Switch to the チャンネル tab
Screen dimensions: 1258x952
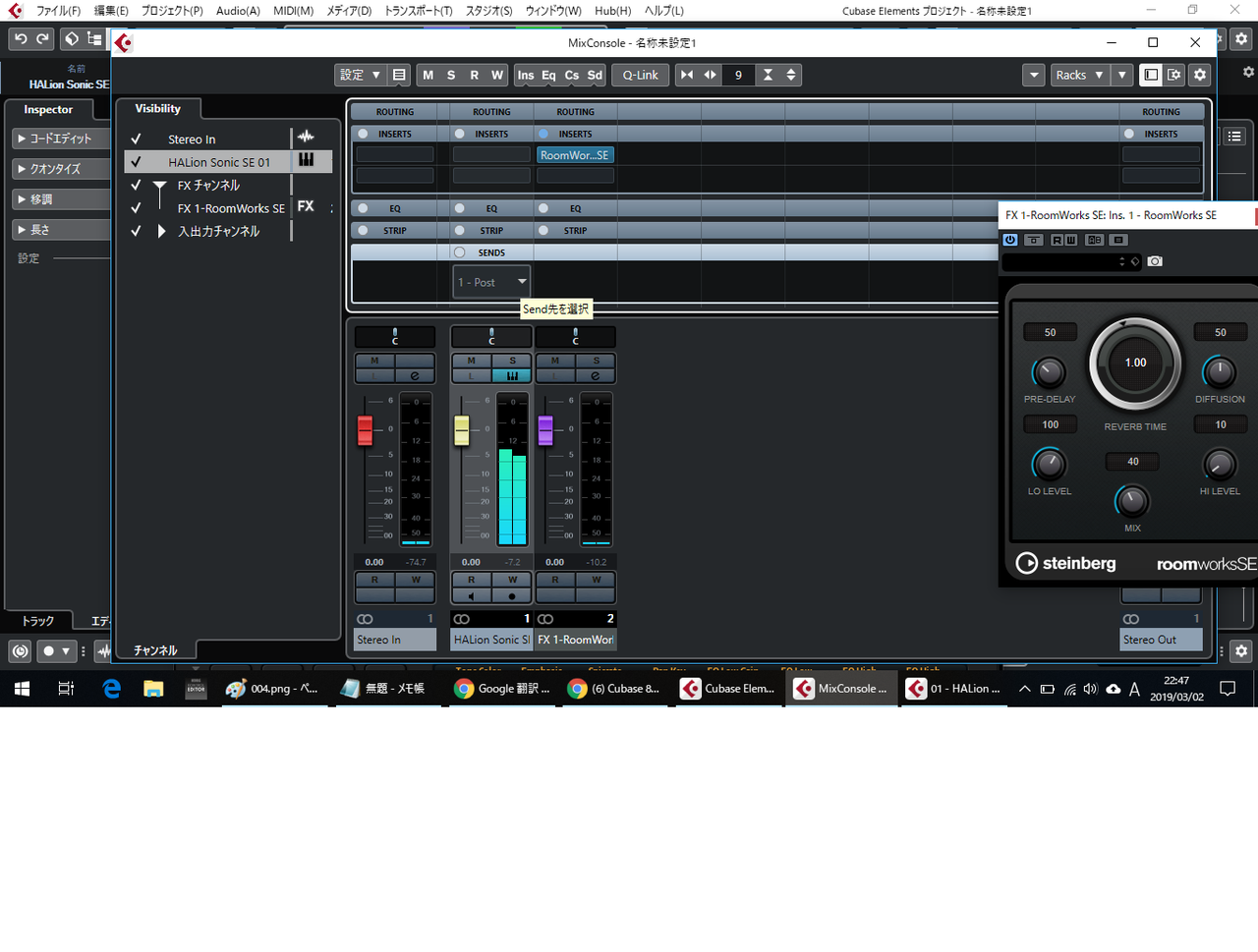tap(155, 650)
